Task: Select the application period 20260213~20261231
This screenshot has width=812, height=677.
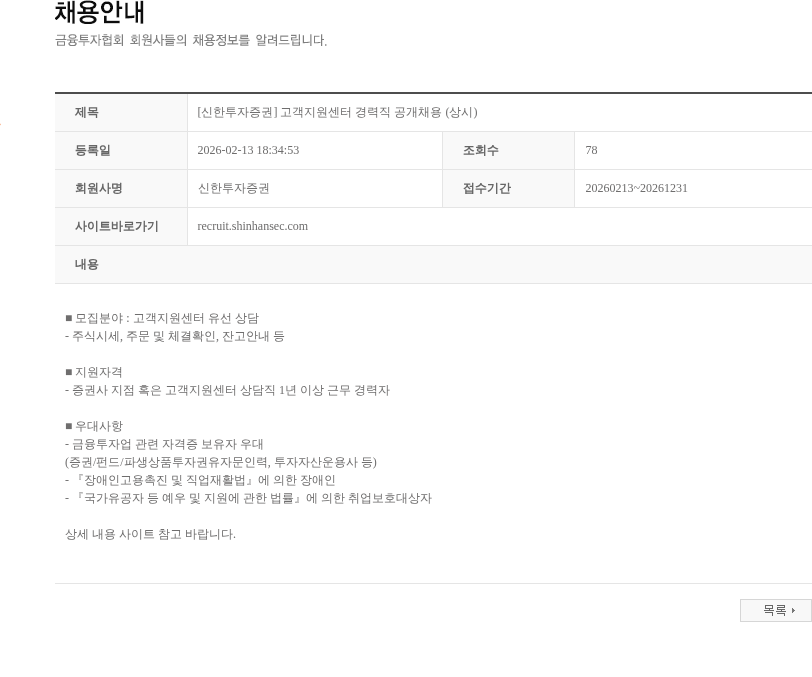Action: (636, 188)
